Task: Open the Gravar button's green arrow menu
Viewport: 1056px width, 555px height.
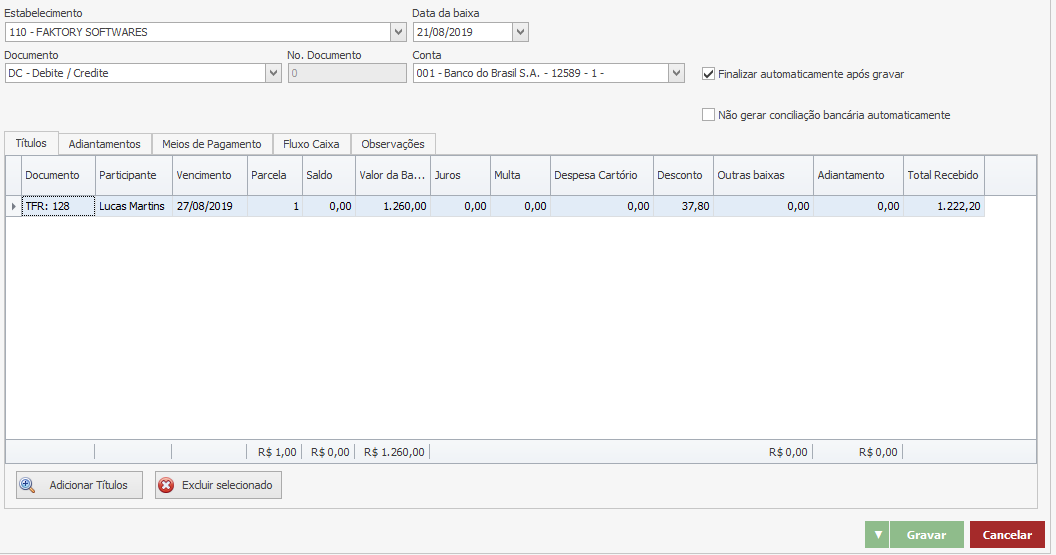Action: [x=877, y=535]
